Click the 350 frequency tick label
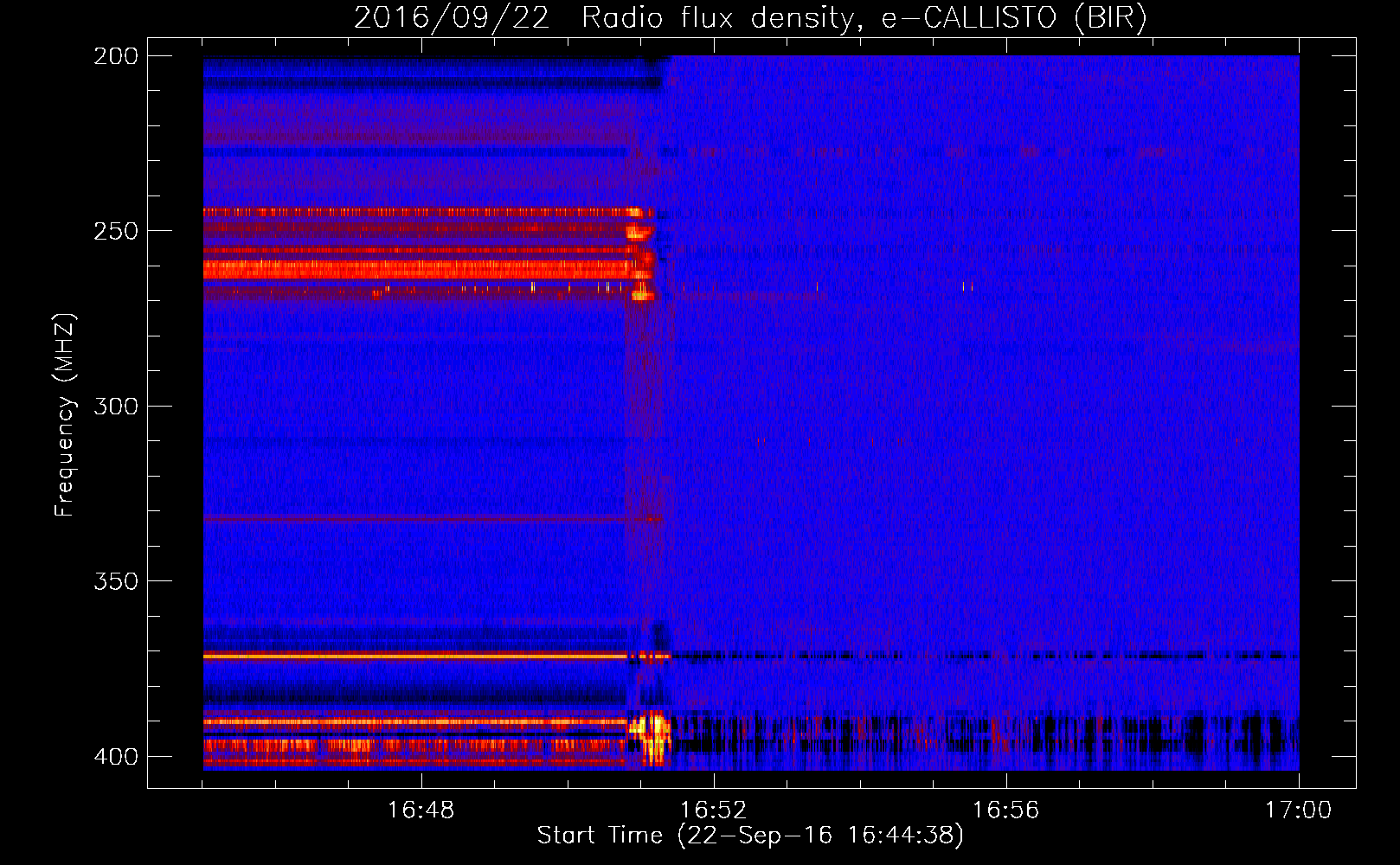This screenshot has width=1400, height=865. (116, 581)
